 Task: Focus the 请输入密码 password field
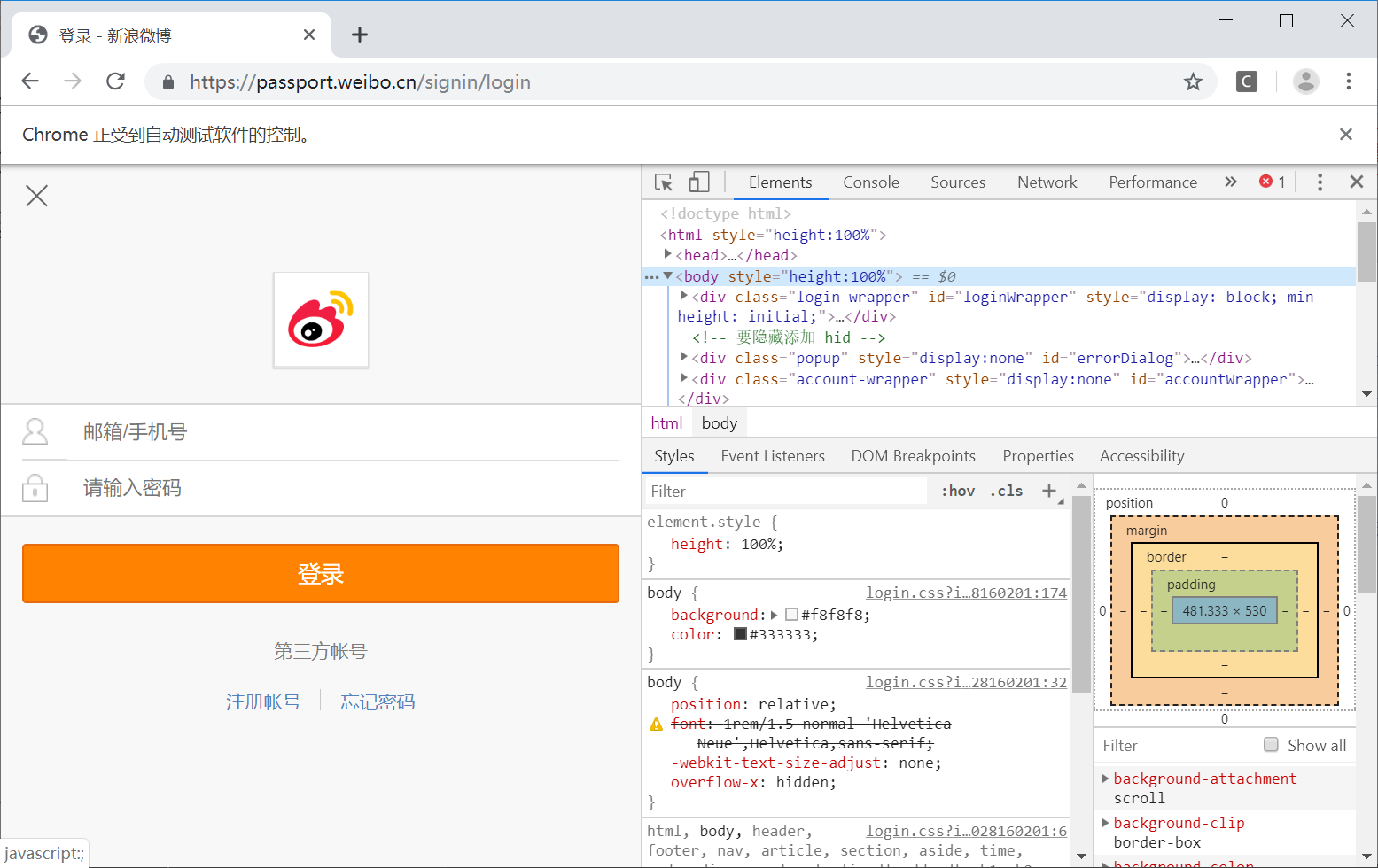coord(350,488)
